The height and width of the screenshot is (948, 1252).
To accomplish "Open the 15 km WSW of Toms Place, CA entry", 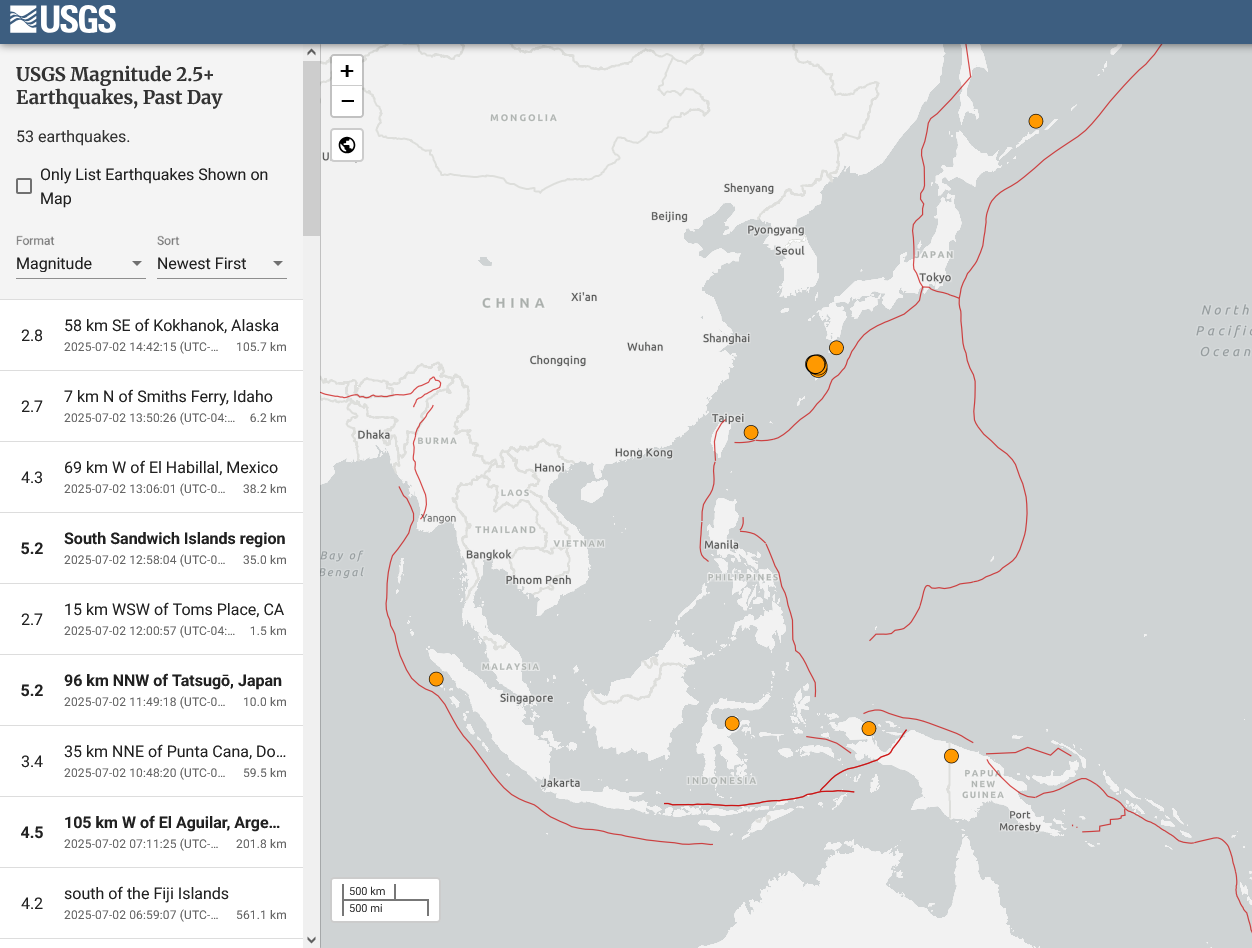I will [151, 619].
